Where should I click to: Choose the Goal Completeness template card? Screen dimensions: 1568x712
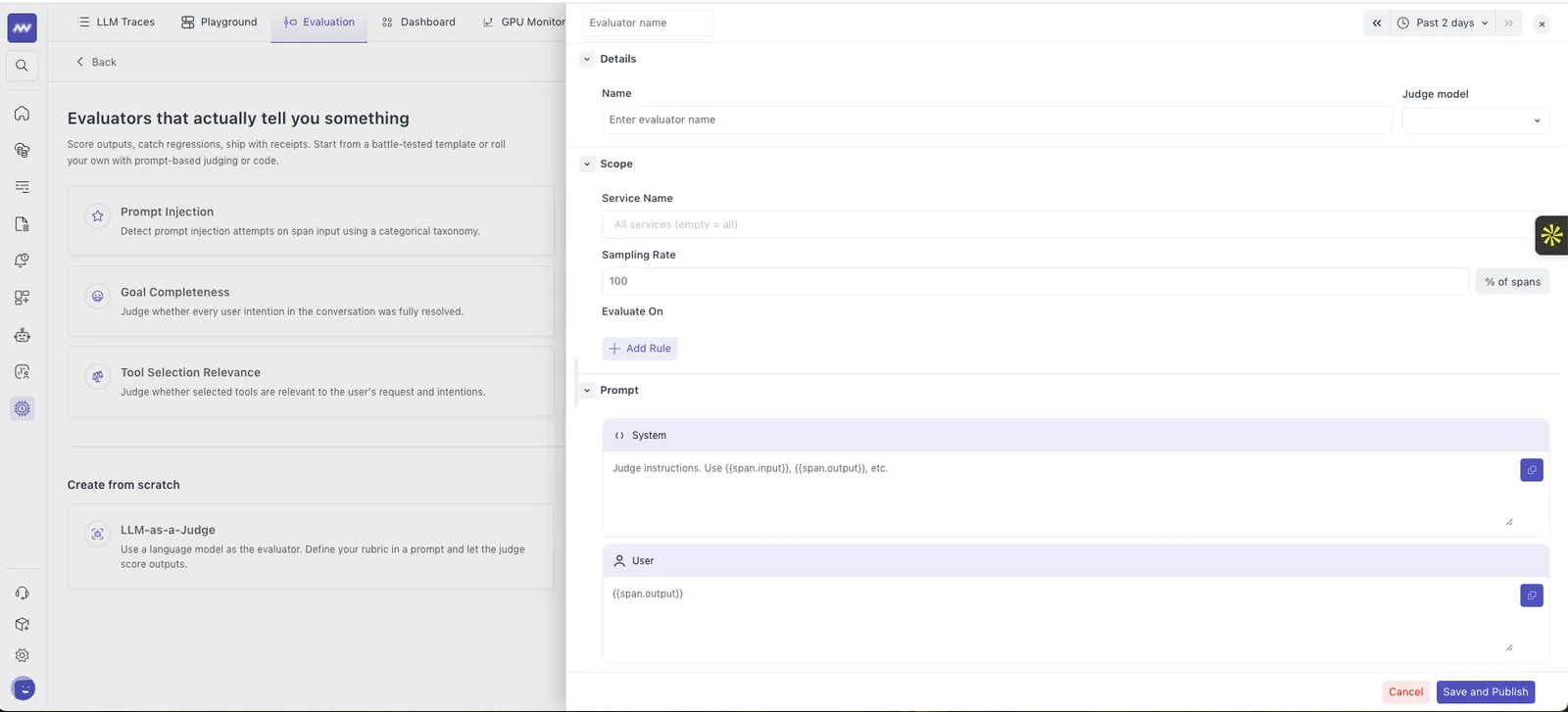click(311, 301)
